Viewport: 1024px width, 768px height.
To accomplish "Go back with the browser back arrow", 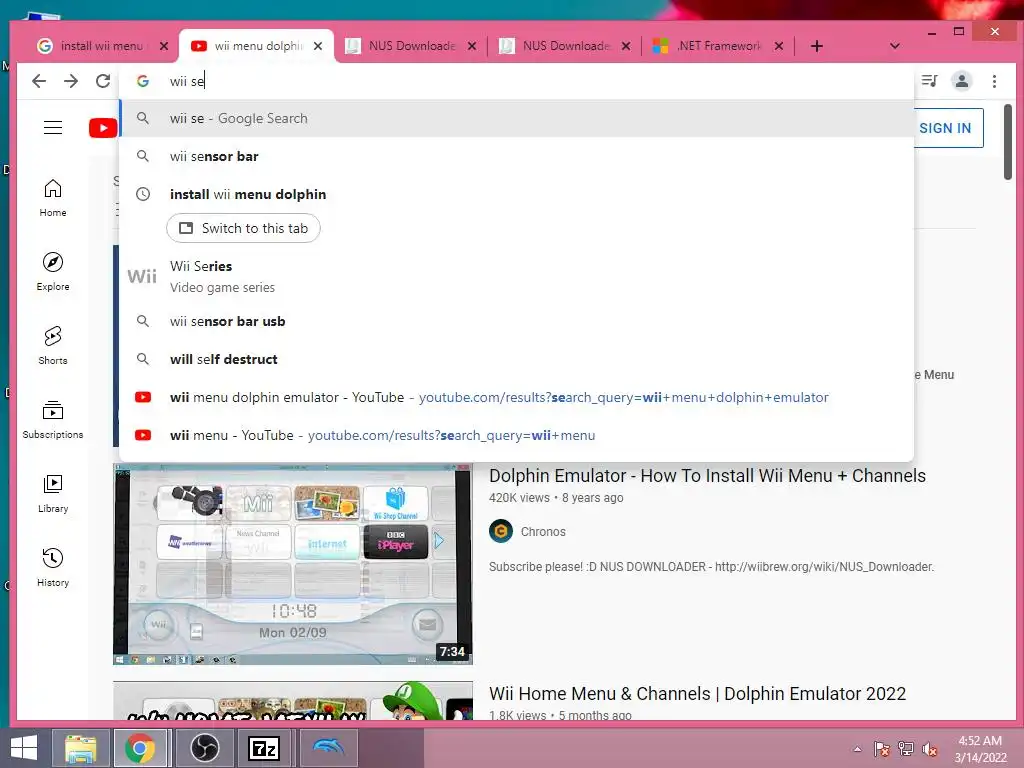I will (x=39, y=81).
